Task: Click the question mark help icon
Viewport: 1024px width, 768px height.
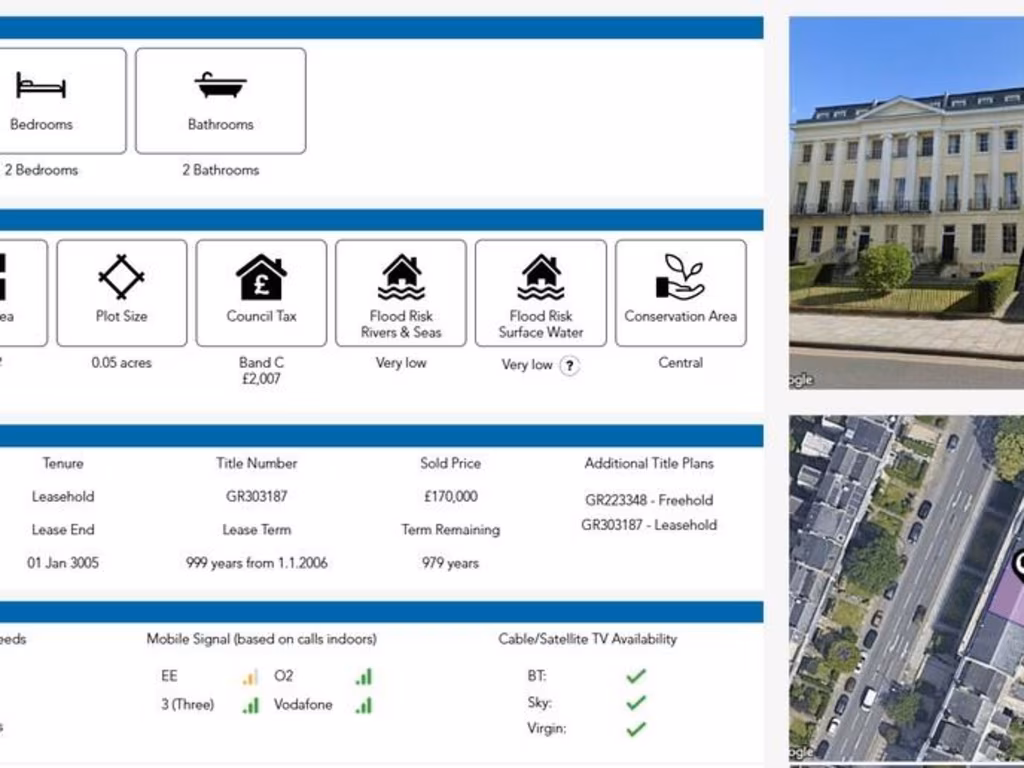Action: [569, 365]
